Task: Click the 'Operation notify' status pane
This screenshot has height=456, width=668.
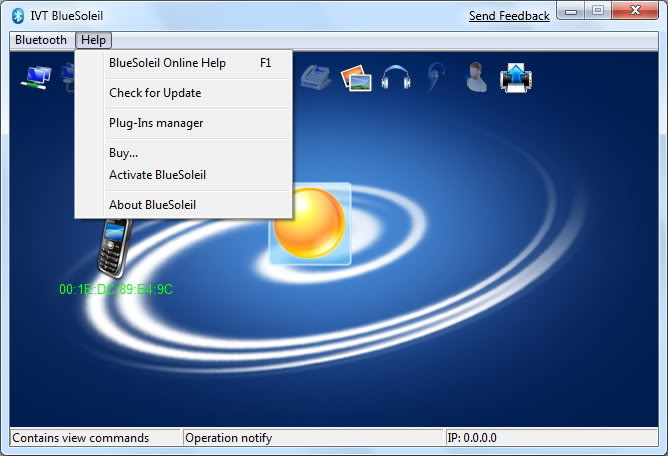Action: tap(313, 438)
